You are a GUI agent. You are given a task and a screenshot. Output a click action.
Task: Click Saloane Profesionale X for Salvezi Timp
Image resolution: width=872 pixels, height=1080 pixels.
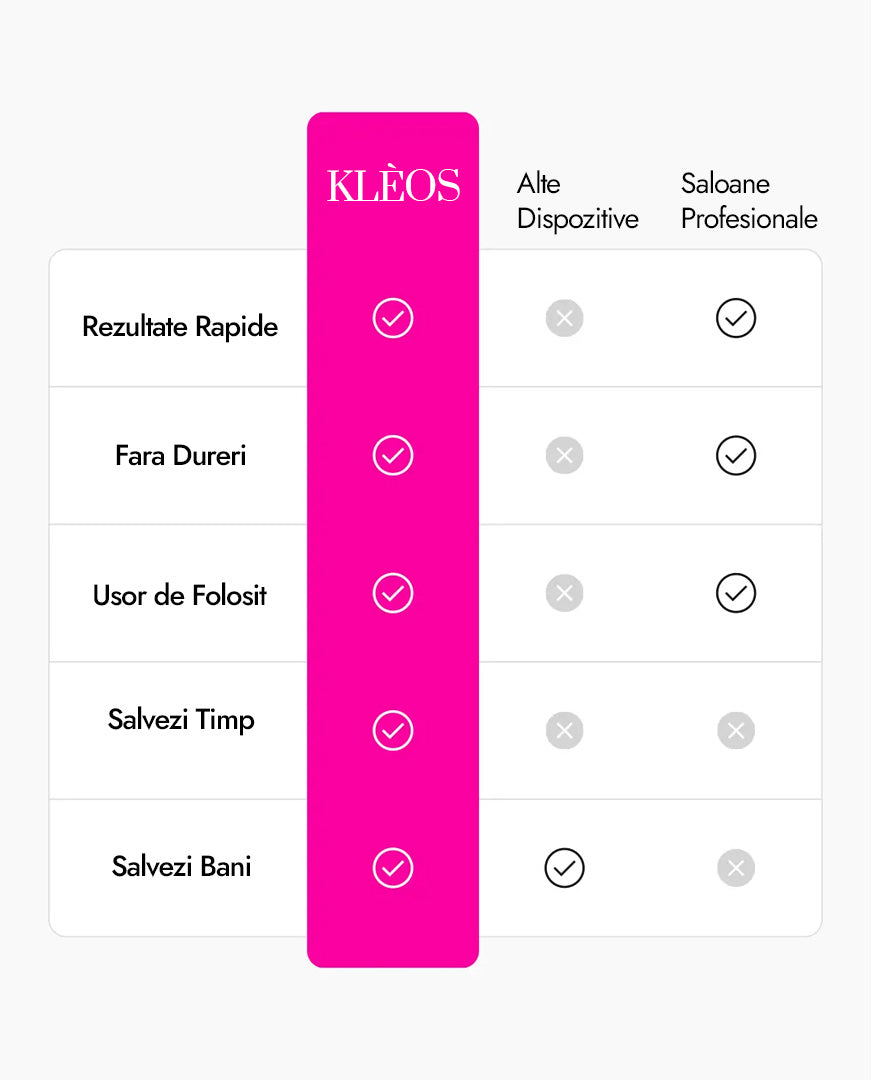click(x=736, y=731)
